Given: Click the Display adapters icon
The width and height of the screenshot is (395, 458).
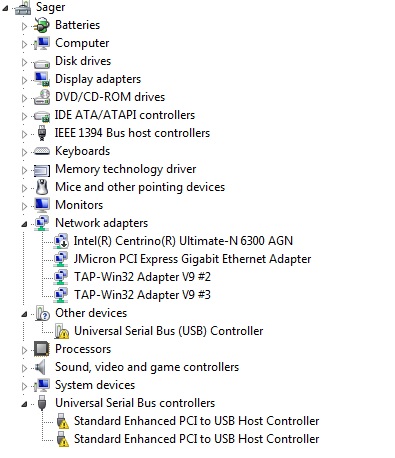Looking at the screenshot, I should pyautogui.click(x=42, y=79).
